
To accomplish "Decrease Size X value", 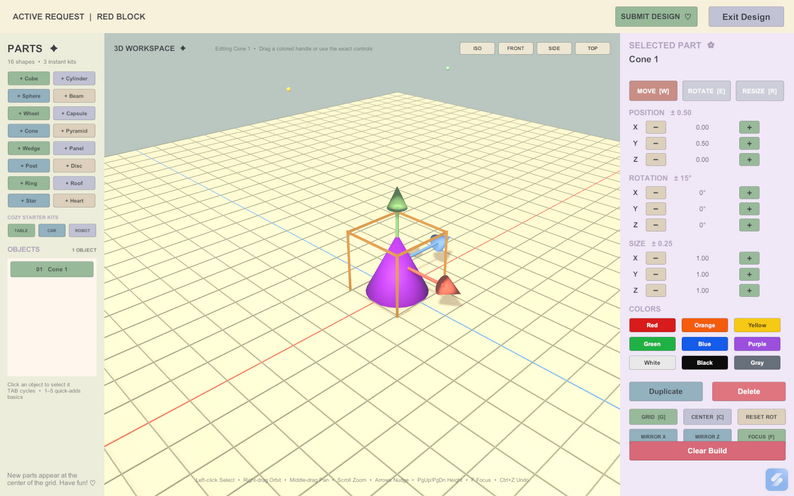I will click(656, 258).
